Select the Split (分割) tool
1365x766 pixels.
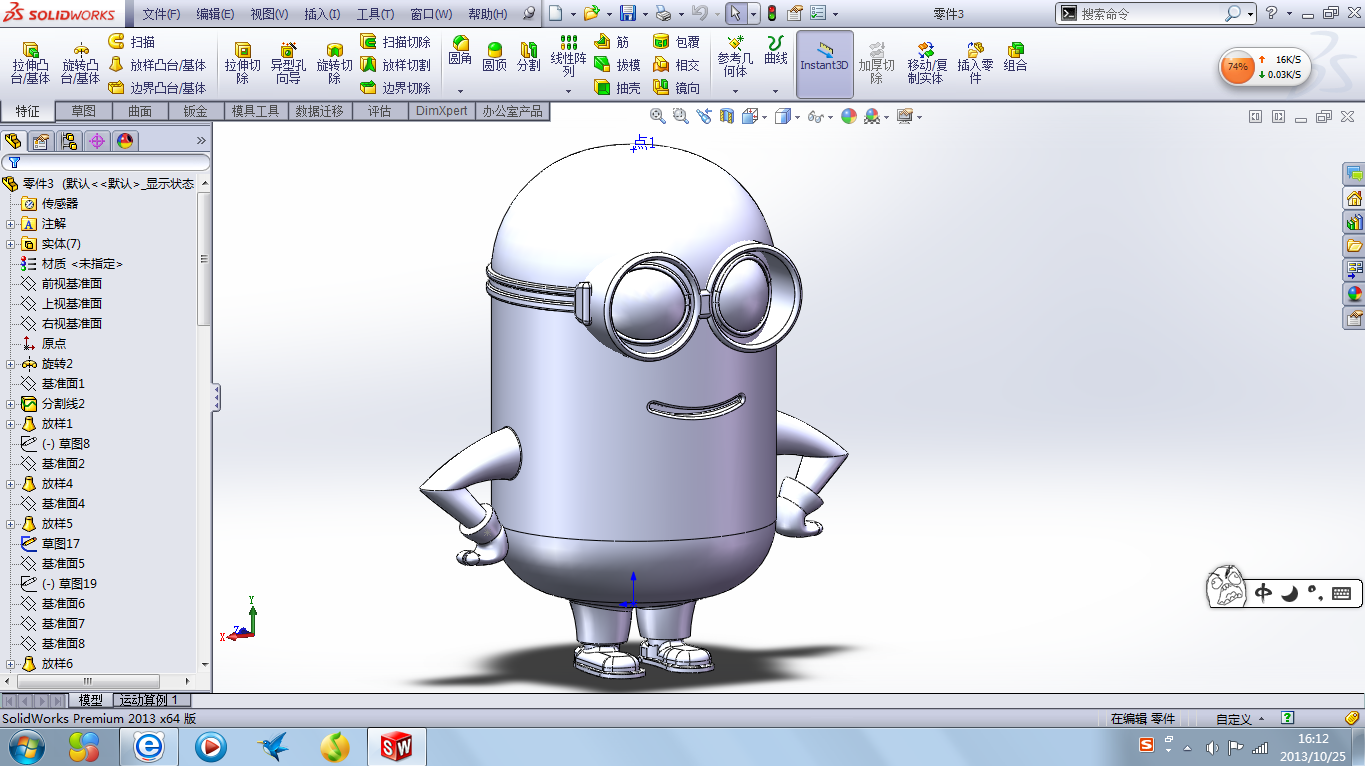(x=528, y=57)
